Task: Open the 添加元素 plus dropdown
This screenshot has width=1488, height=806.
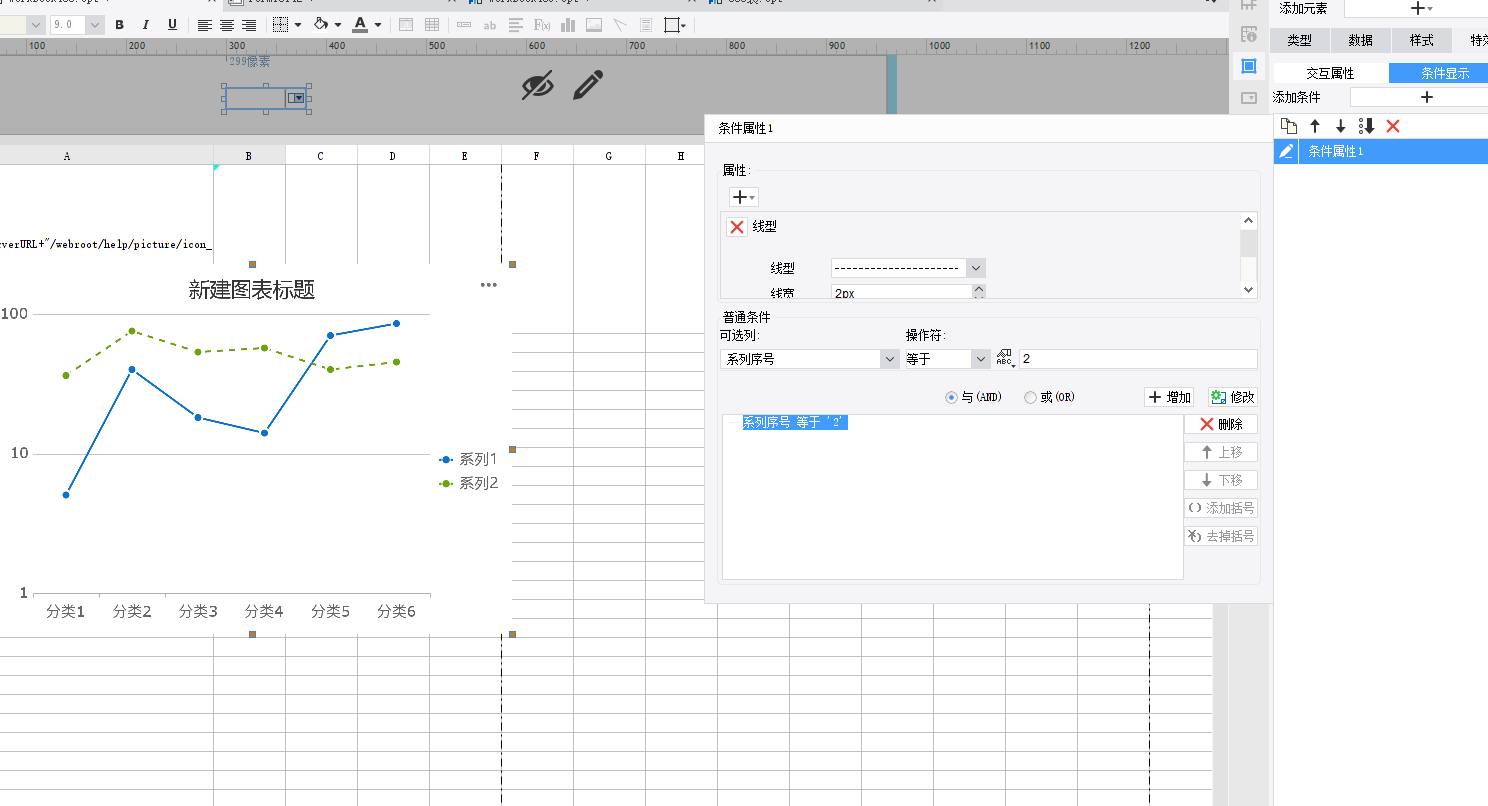Action: 1421,8
